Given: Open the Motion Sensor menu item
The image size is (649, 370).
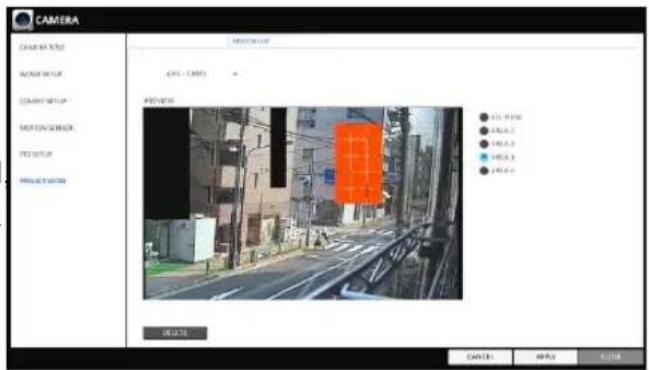Looking at the screenshot, I should pyautogui.click(x=46, y=127).
